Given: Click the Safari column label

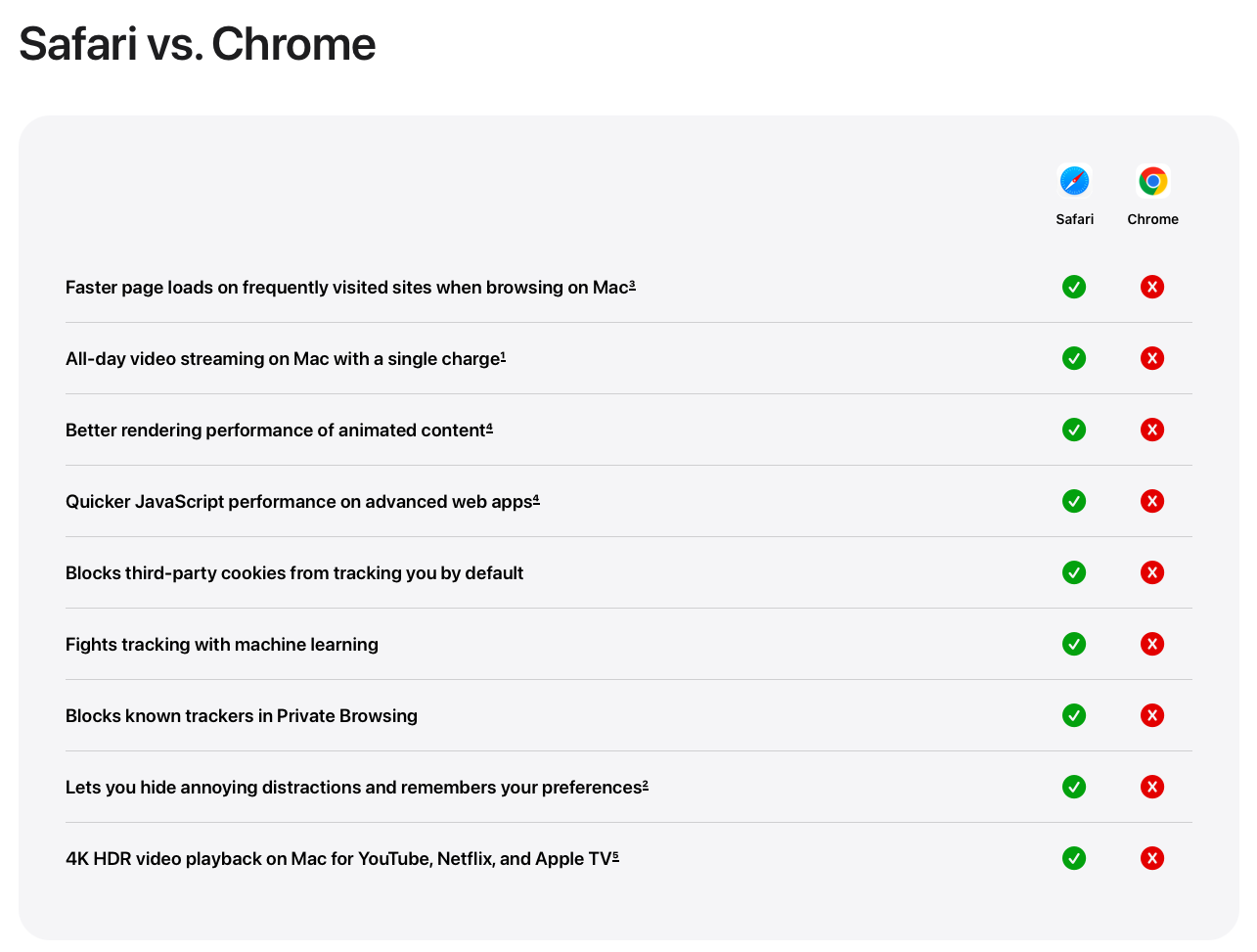Looking at the screenshot, I should pos(1074,219).
